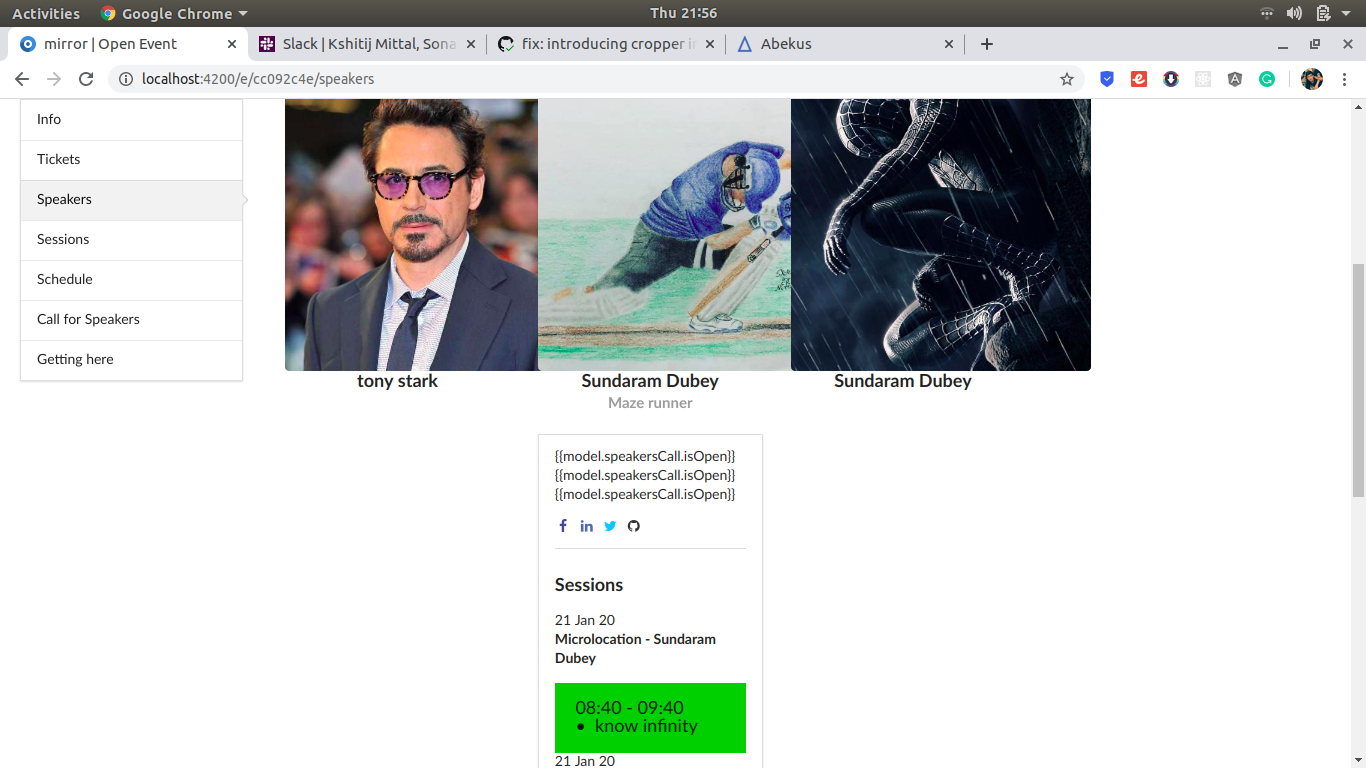Click the Maze runner subtitle
This screenshot has width=1366, height=768.
(650, 403)
